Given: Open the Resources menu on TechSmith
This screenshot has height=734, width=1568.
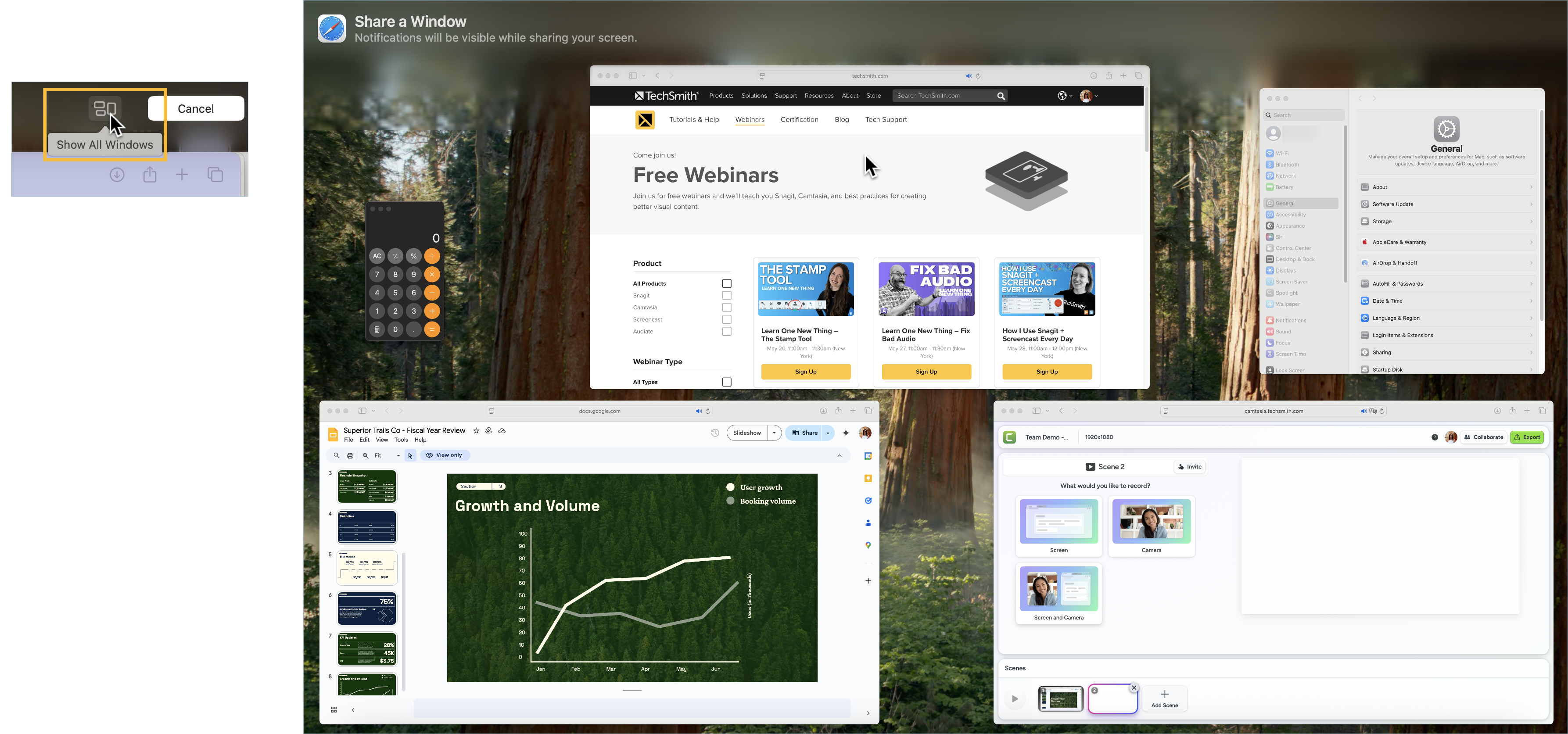Looking at the screenshot, I should 819,96.
